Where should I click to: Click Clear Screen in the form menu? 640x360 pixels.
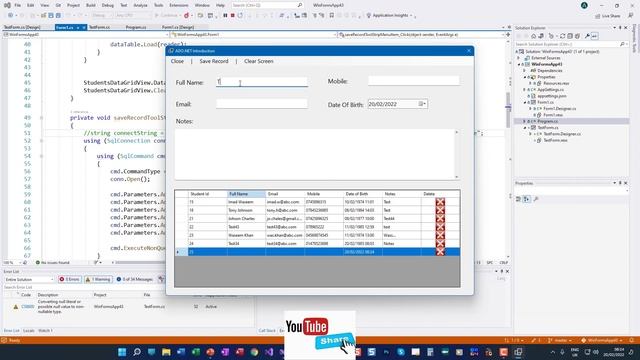(x=259, y=61)
